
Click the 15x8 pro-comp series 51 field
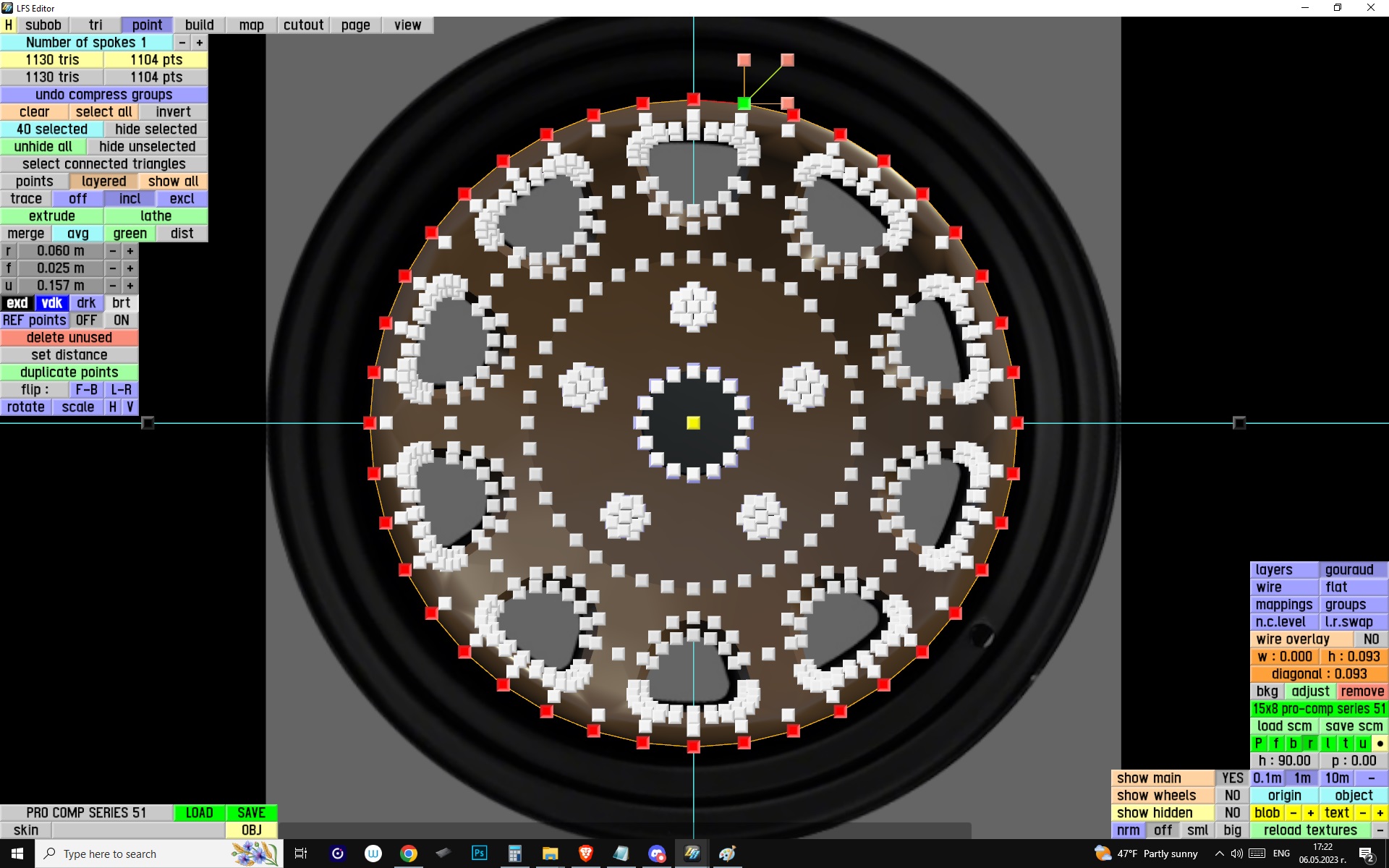[x=1318, y=709]
